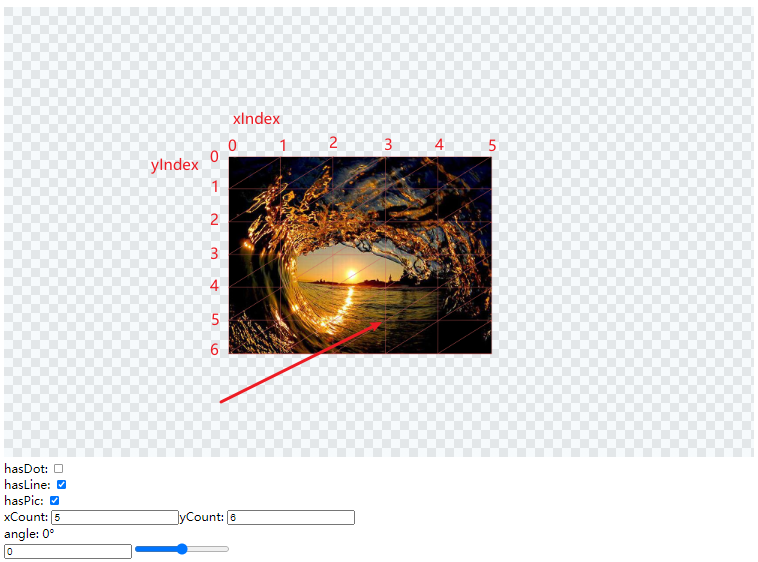Click the 'hasLine:' label text
The image size is (758, 562).
(x=28, y=485)
